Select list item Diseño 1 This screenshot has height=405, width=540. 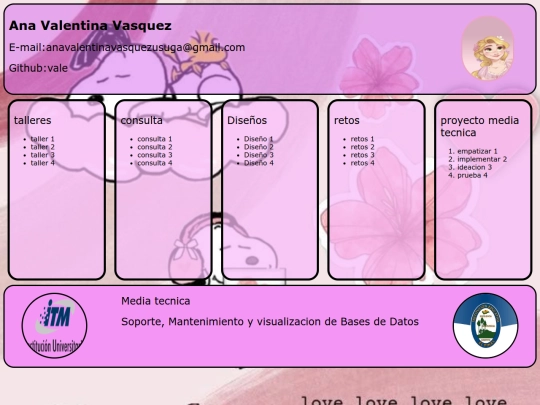click(x=259, y=139)
